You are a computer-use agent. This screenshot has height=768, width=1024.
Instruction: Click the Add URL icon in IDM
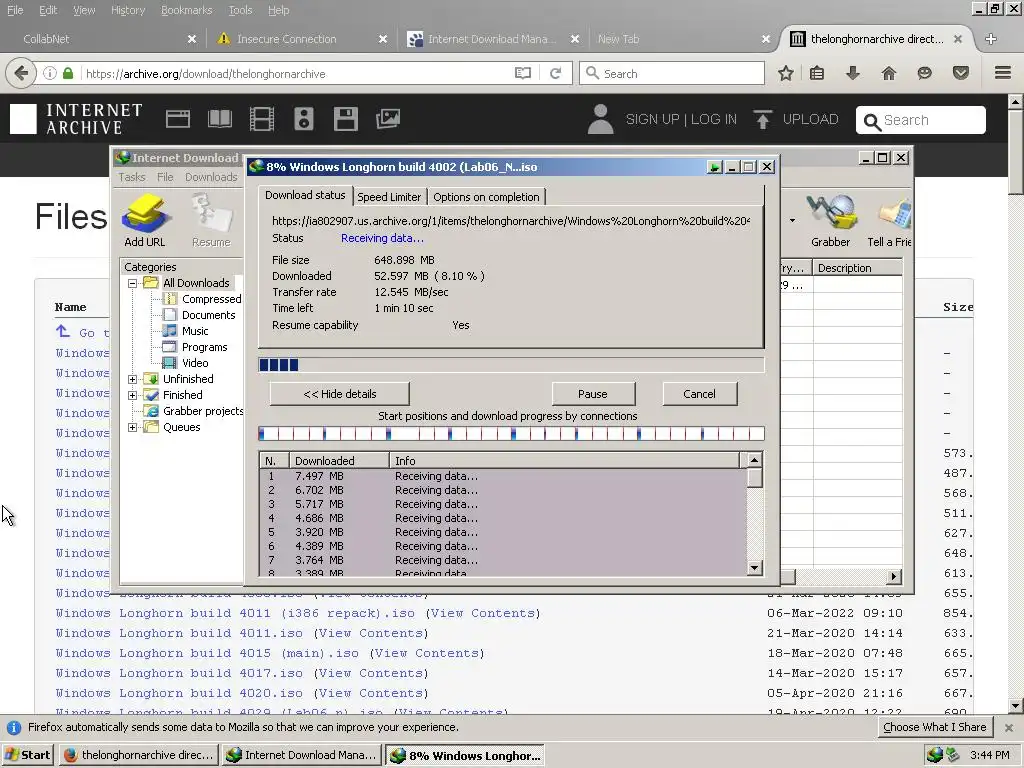tap(146, 220)
